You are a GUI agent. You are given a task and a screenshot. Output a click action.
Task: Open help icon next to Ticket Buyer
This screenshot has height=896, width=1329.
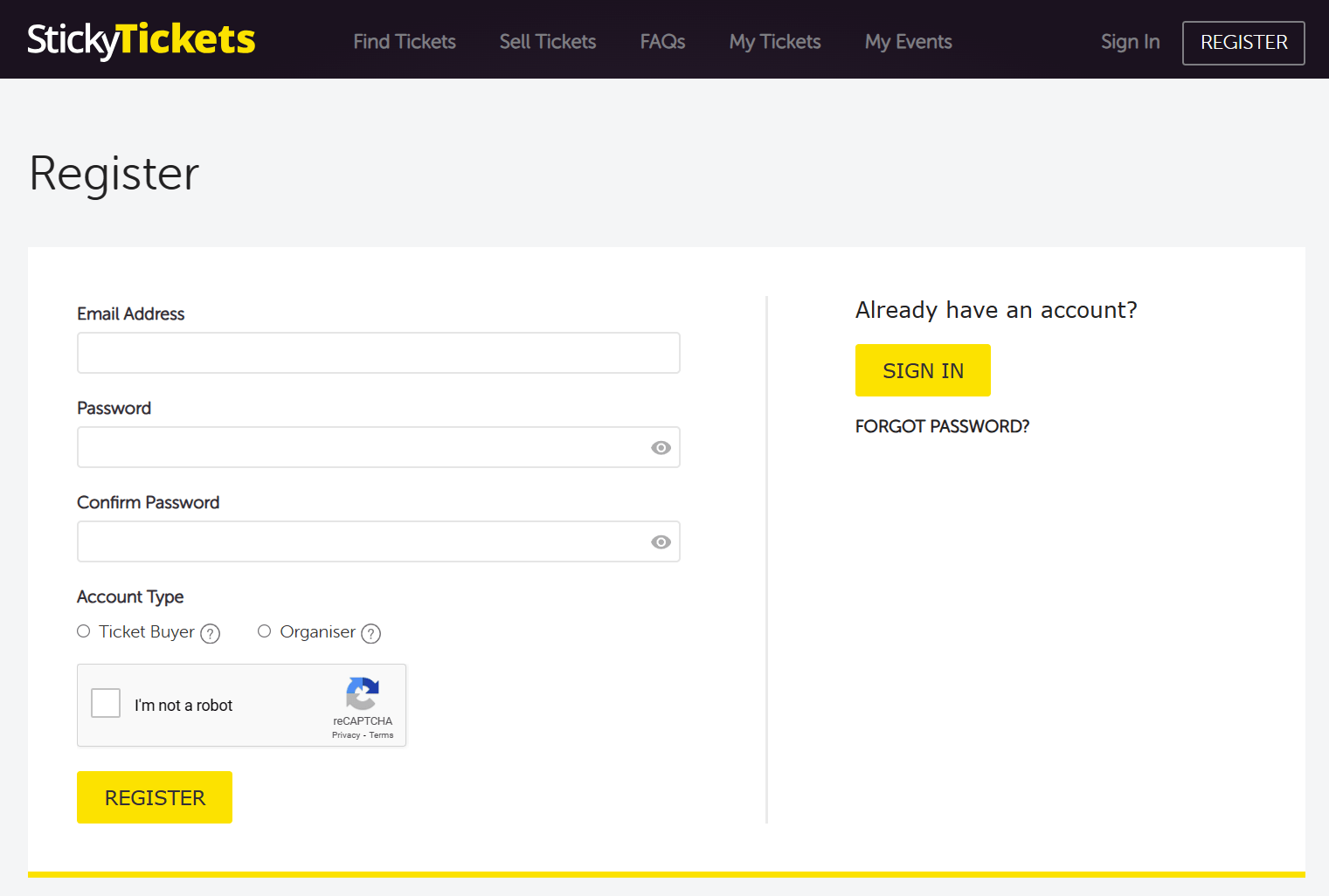[211, 633]
